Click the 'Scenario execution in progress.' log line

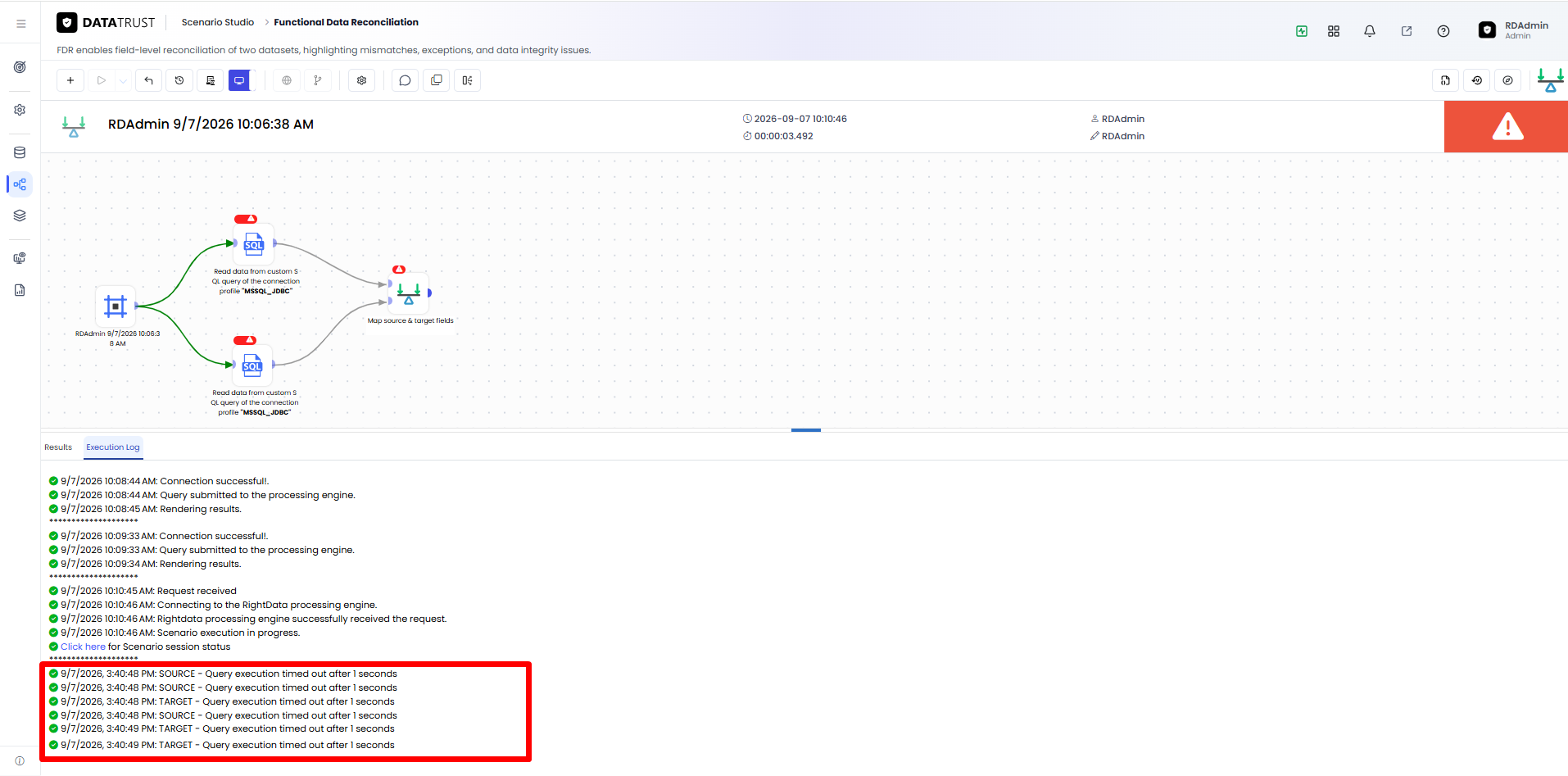(174, 633)
